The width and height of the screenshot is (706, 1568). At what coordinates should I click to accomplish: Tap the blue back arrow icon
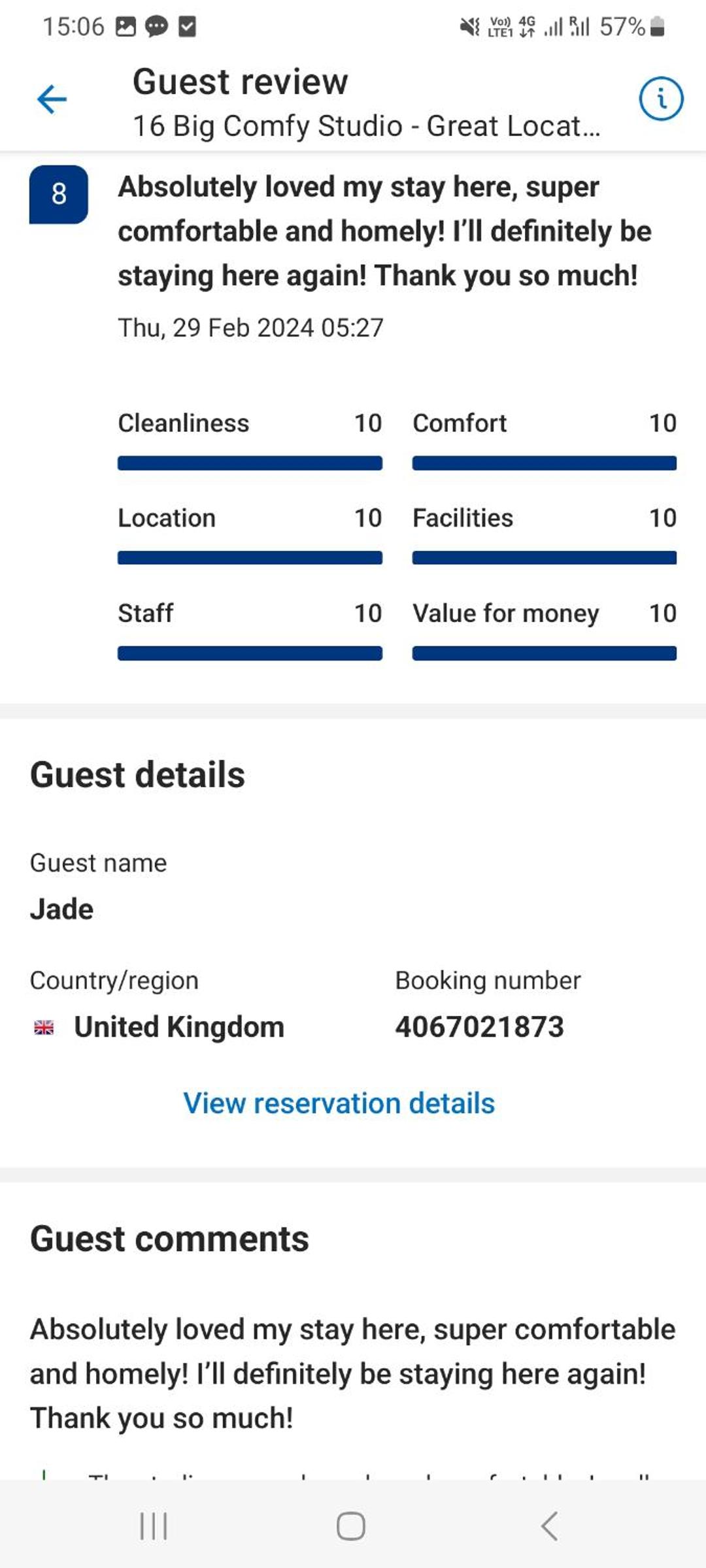pos(52,99)
